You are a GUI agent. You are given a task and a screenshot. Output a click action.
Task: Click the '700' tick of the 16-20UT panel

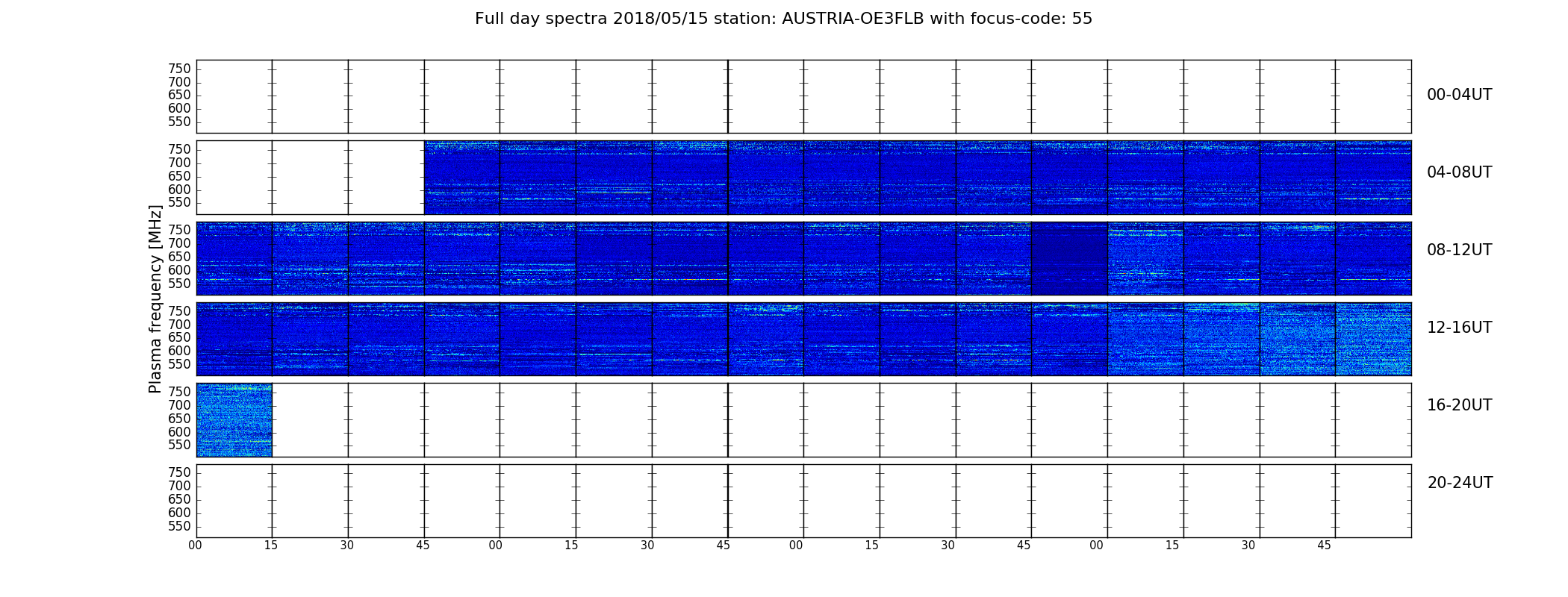(179, 405)
